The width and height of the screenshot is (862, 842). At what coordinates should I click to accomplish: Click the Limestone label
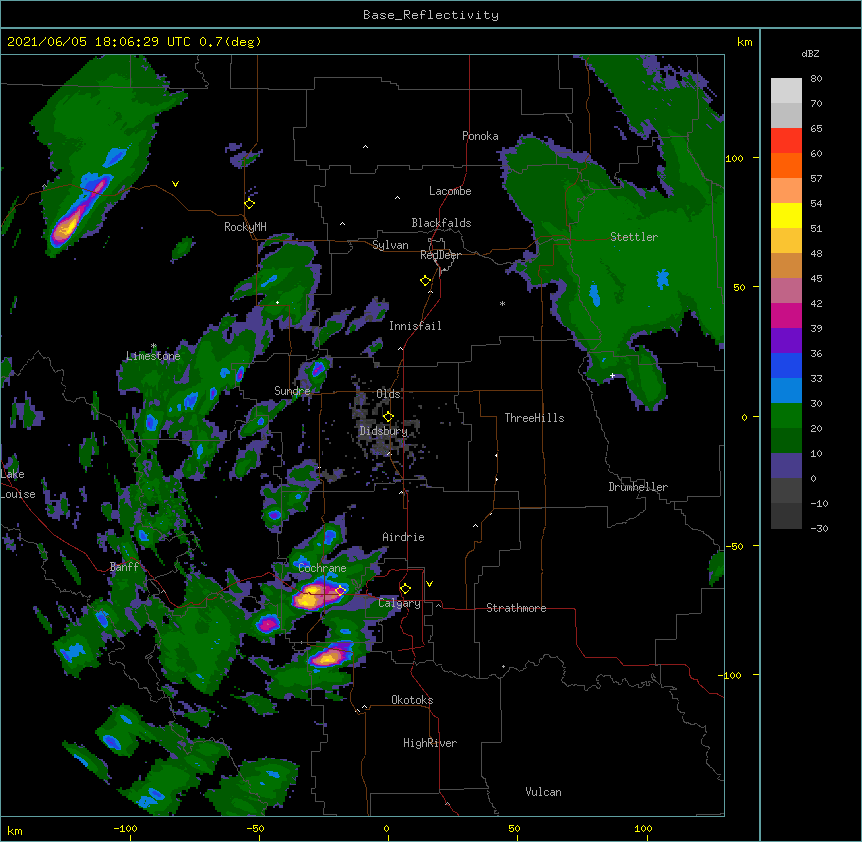[153, 356]
